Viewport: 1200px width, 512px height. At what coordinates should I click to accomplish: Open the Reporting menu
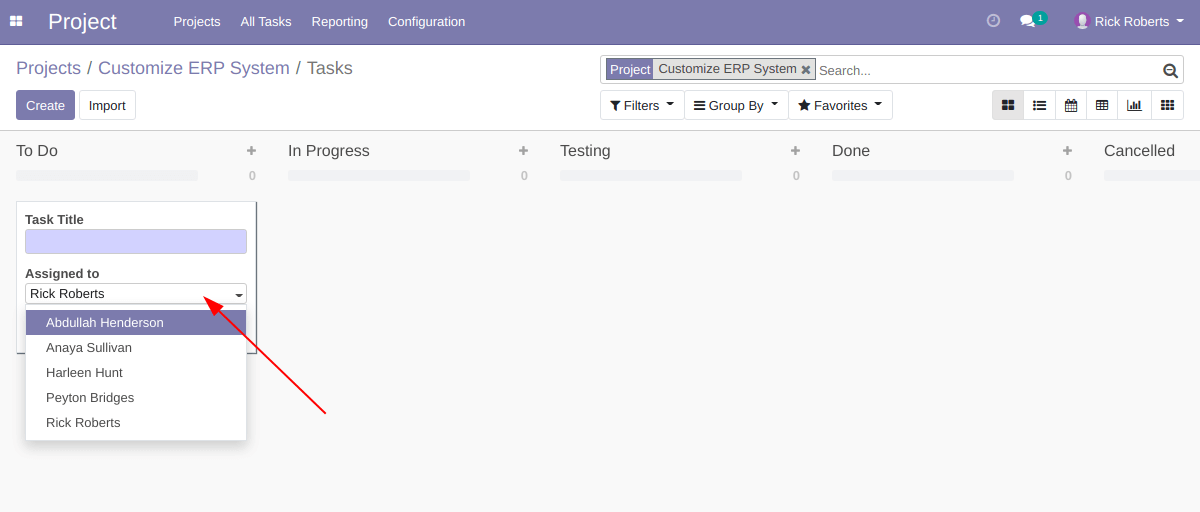tap(339, 21)
